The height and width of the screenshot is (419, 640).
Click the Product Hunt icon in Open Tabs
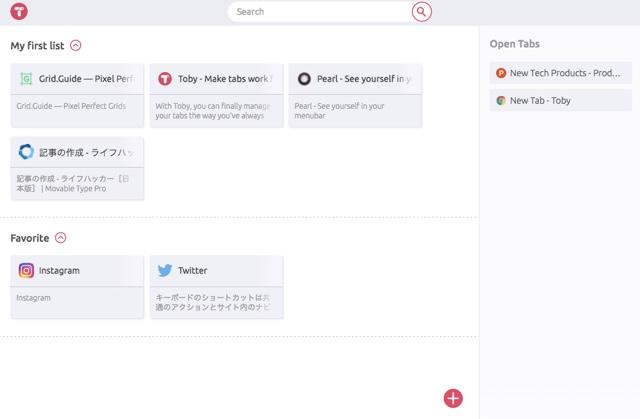point(501,73)
